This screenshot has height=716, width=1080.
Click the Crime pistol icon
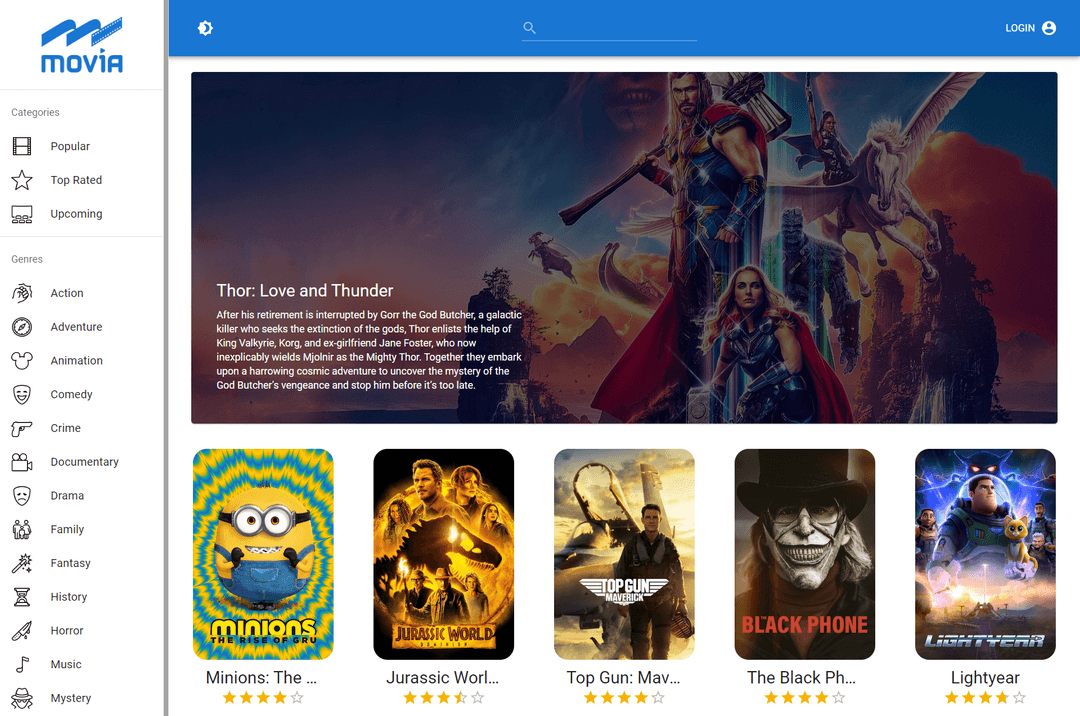click(x=22, y=428)
